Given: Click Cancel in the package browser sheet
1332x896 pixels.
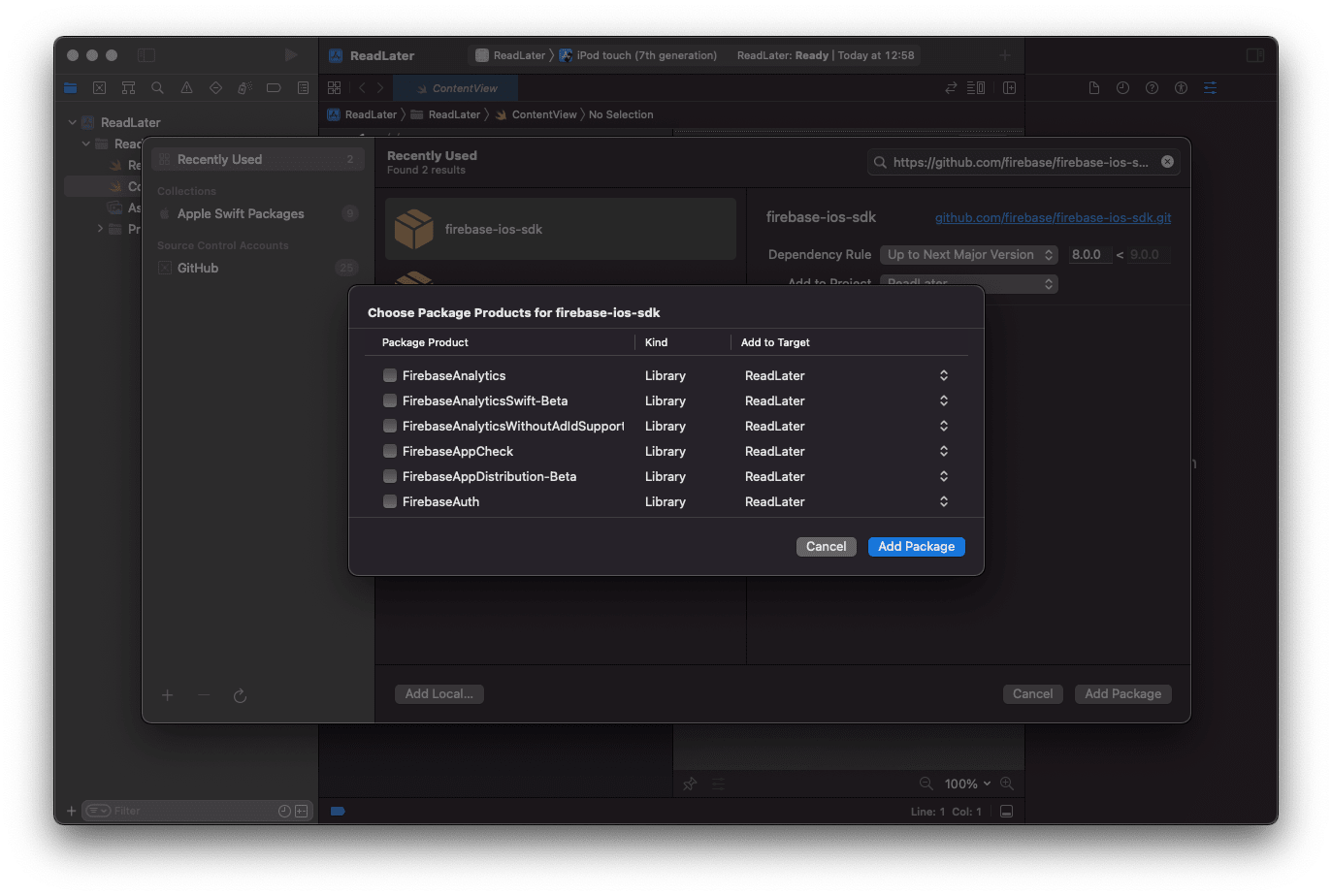Looking at the screenshot, I should [1033, 694].
